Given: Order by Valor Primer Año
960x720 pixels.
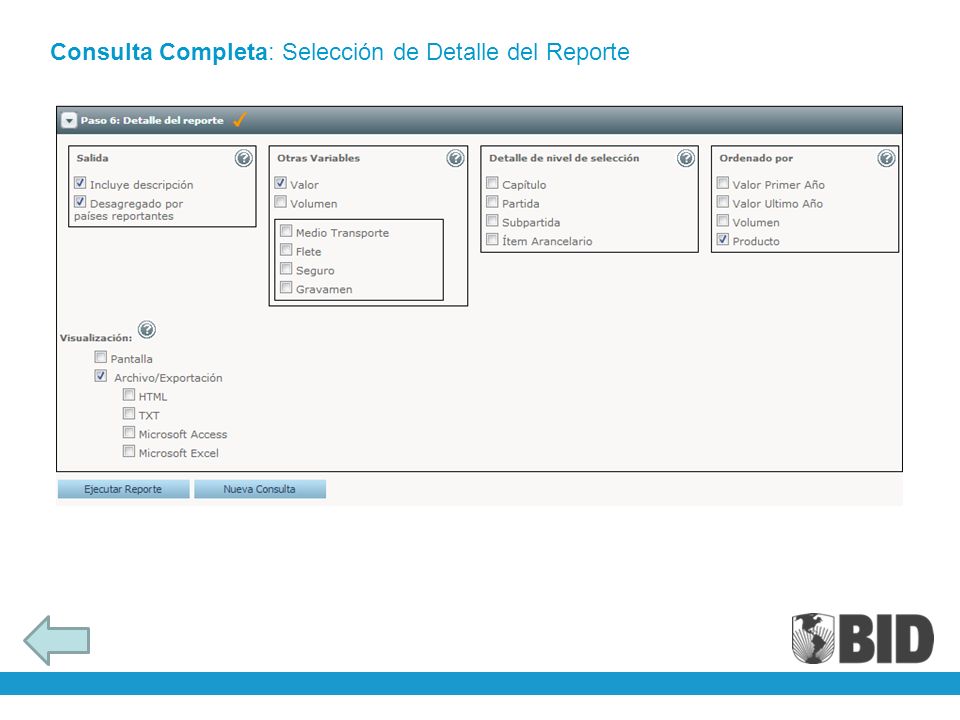Looking at the screenshot, I should click(x=723, y=183).
